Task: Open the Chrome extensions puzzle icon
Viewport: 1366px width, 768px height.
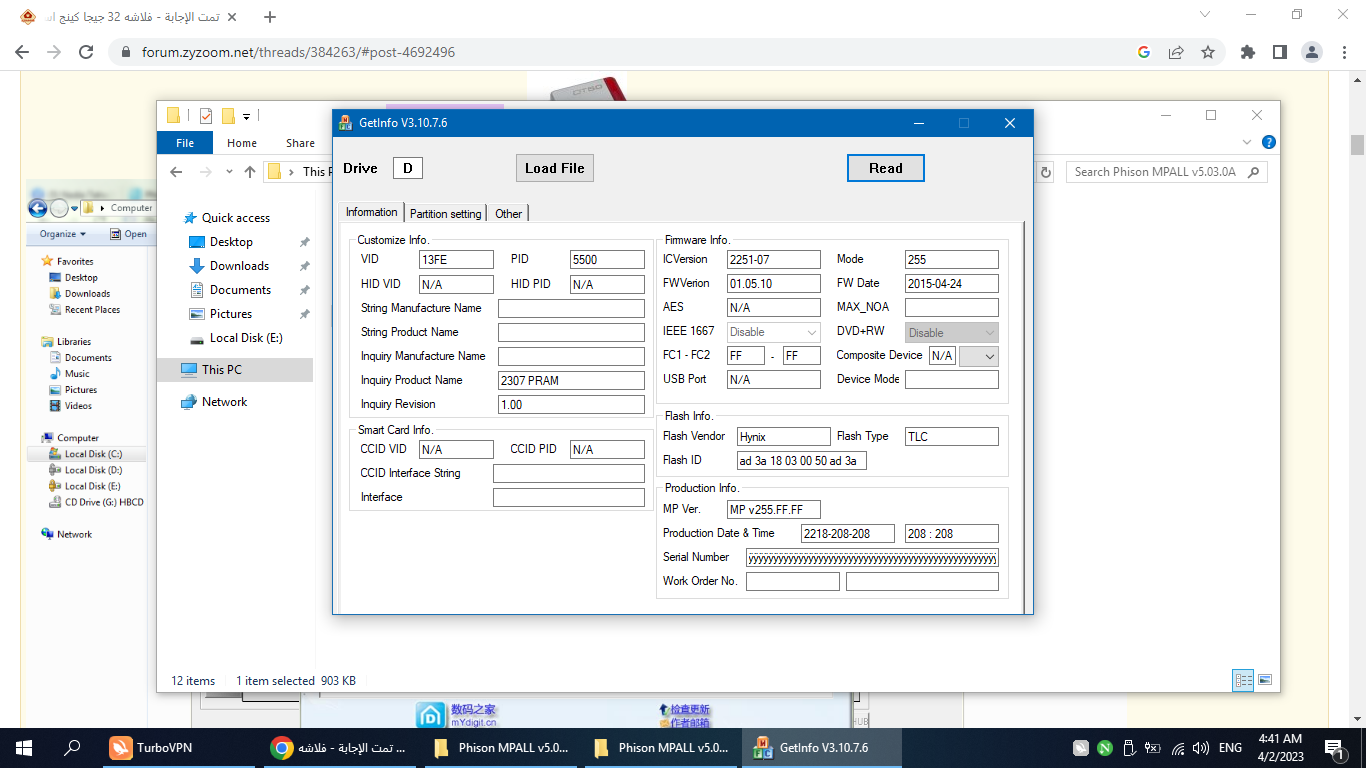Action: [x=1247, y=52]
